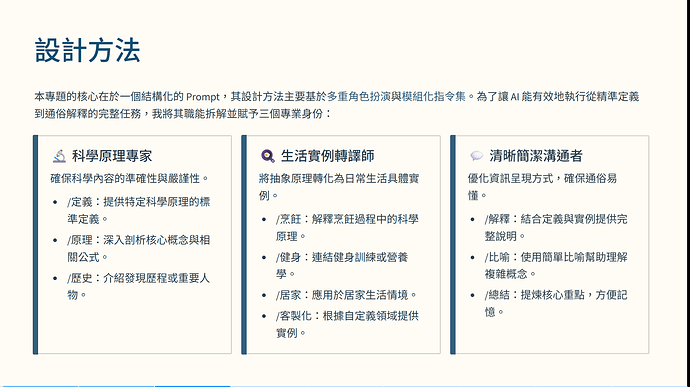Screen dimensions: 690x387
Task: Click the /烹飪 bullet item
Action: tap(347, 228)
